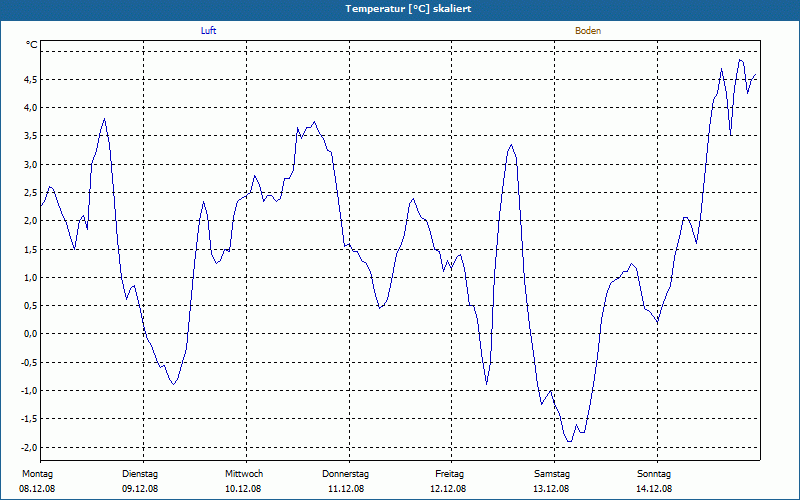Click the '3,0' y-axis value
Image resolution: width=800 pixels, height=500 pixels.
point(31,164)
